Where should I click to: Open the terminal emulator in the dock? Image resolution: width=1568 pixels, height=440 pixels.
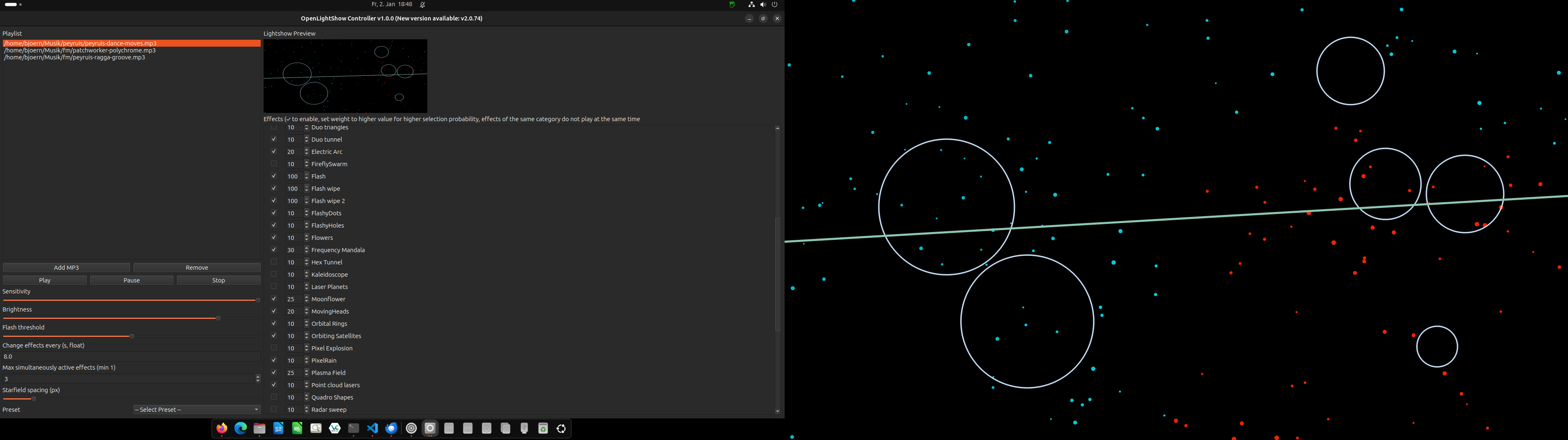(353, 429)
